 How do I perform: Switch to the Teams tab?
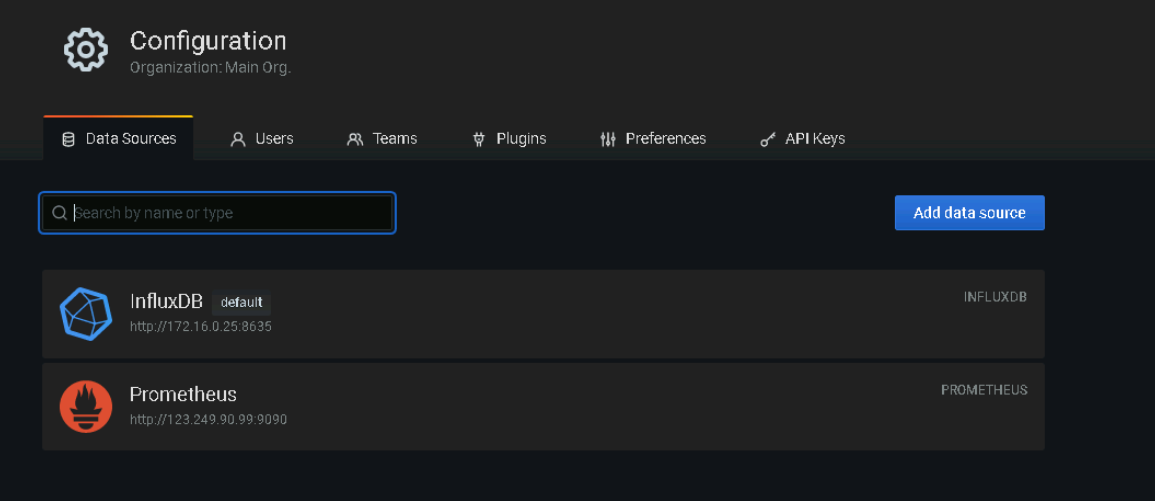pos(382,139)
